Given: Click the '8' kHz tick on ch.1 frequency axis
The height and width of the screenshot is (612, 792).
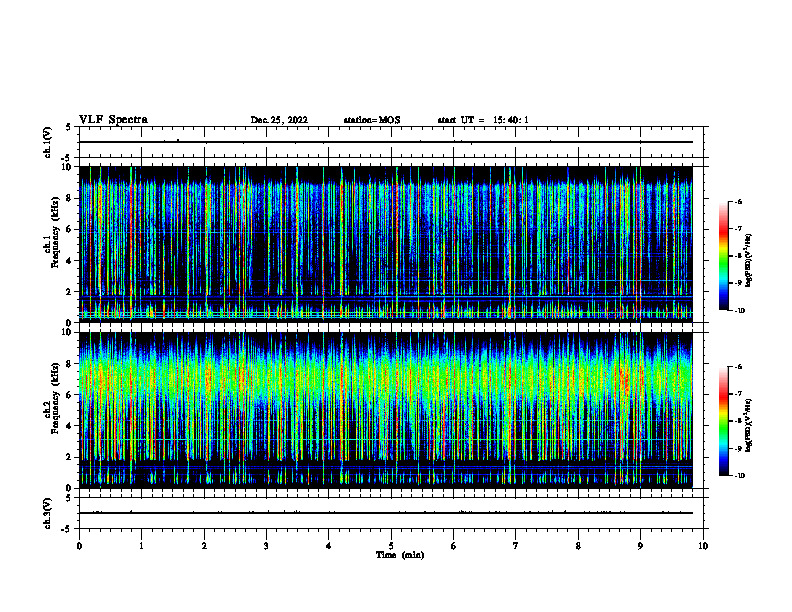Looking at the screenshot, I should (70, 198).
